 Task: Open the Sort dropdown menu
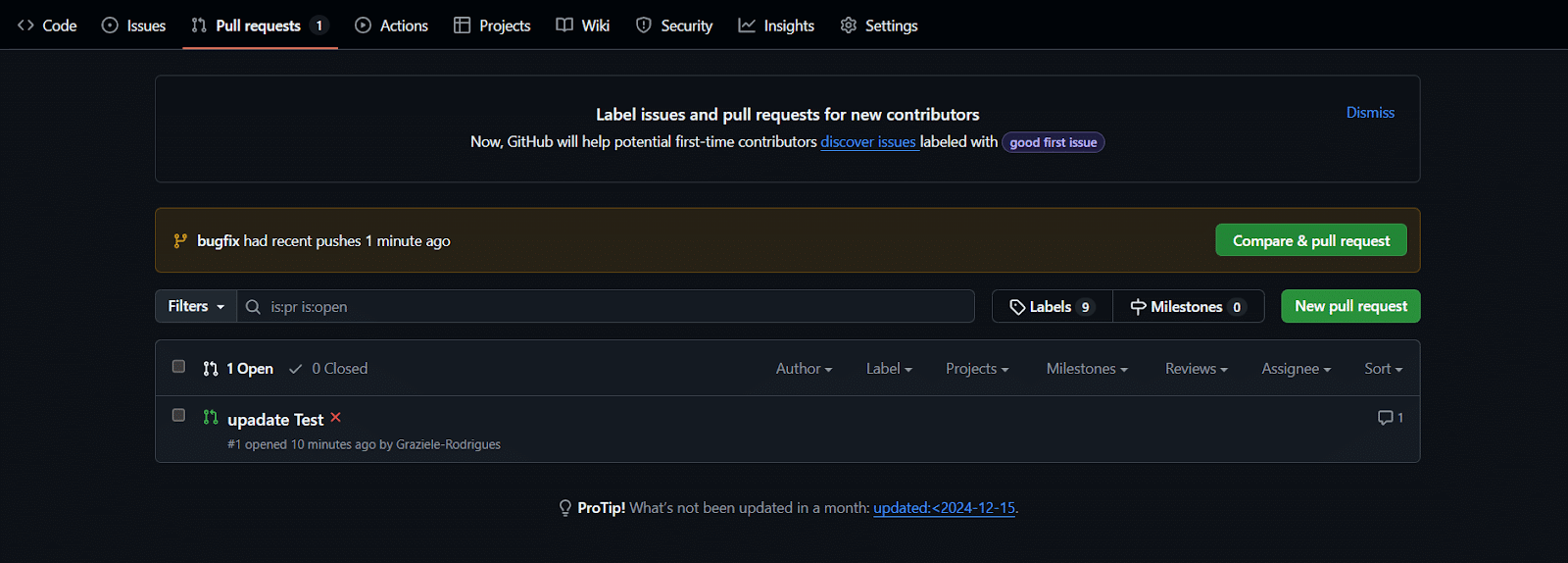pyautogui.click(x=1383, y=369)
